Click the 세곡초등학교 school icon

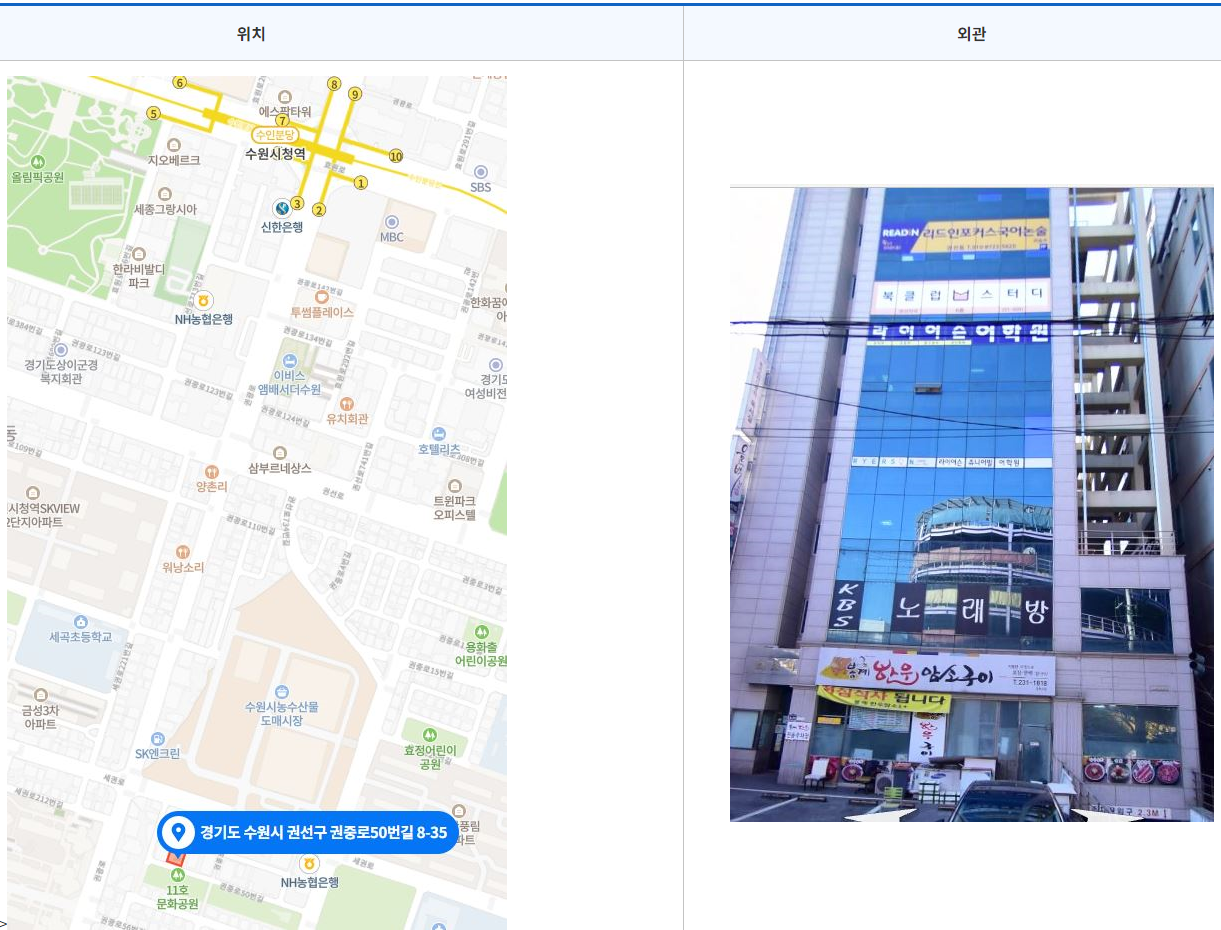coord(81,622)
